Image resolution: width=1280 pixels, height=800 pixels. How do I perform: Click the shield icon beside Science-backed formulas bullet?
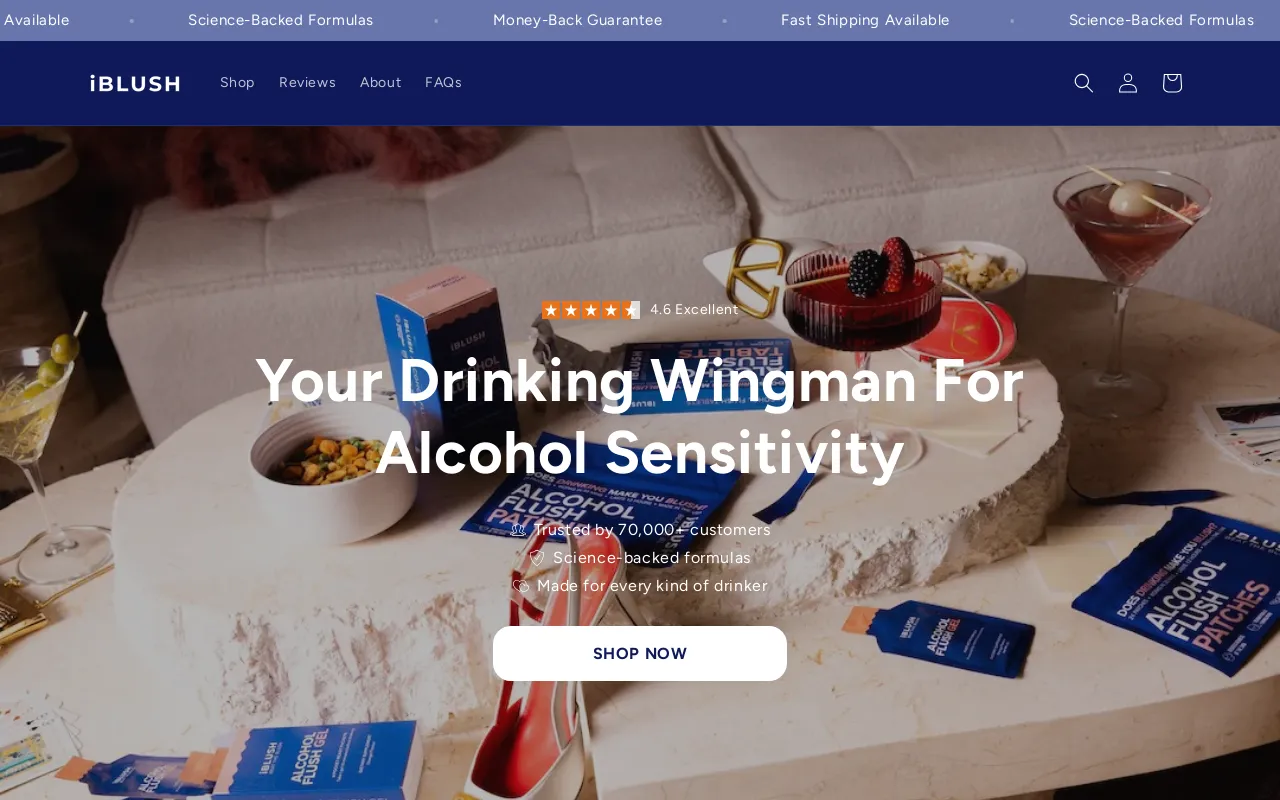click(537, 558)
